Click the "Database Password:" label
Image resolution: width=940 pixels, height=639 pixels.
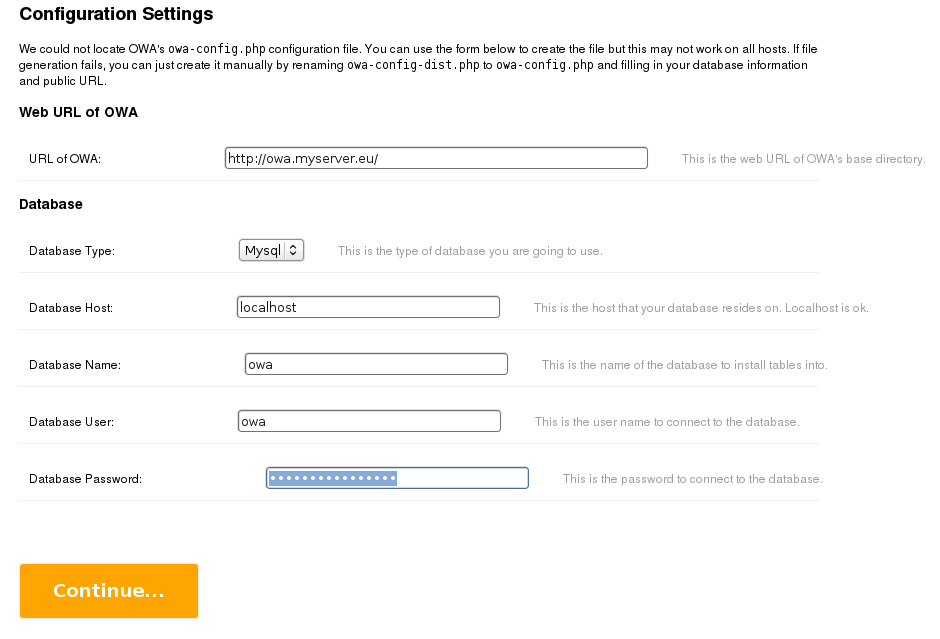click(85, 479)
